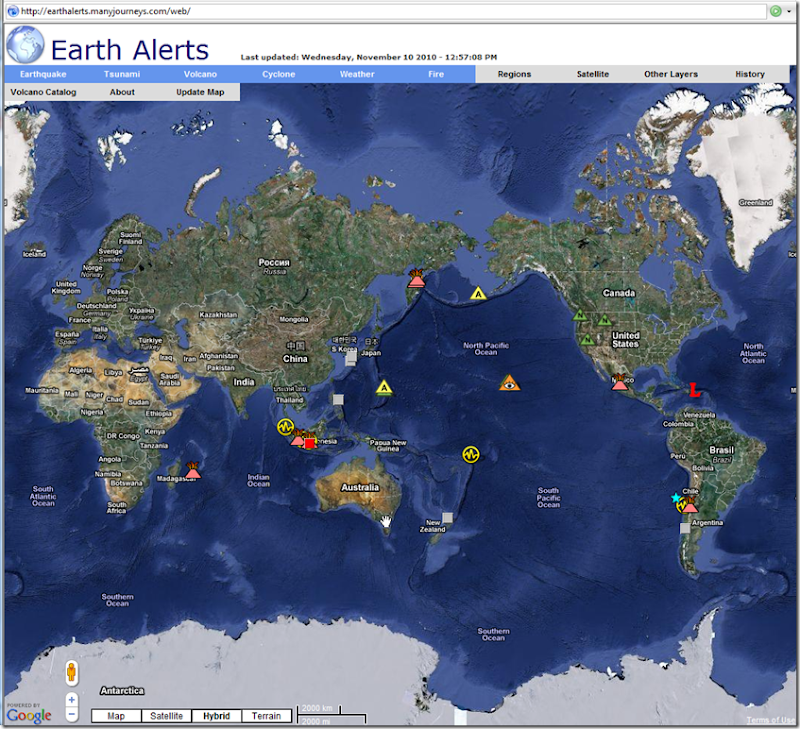Click the browser green go button
800x729 pixels.
click(776, 11)
